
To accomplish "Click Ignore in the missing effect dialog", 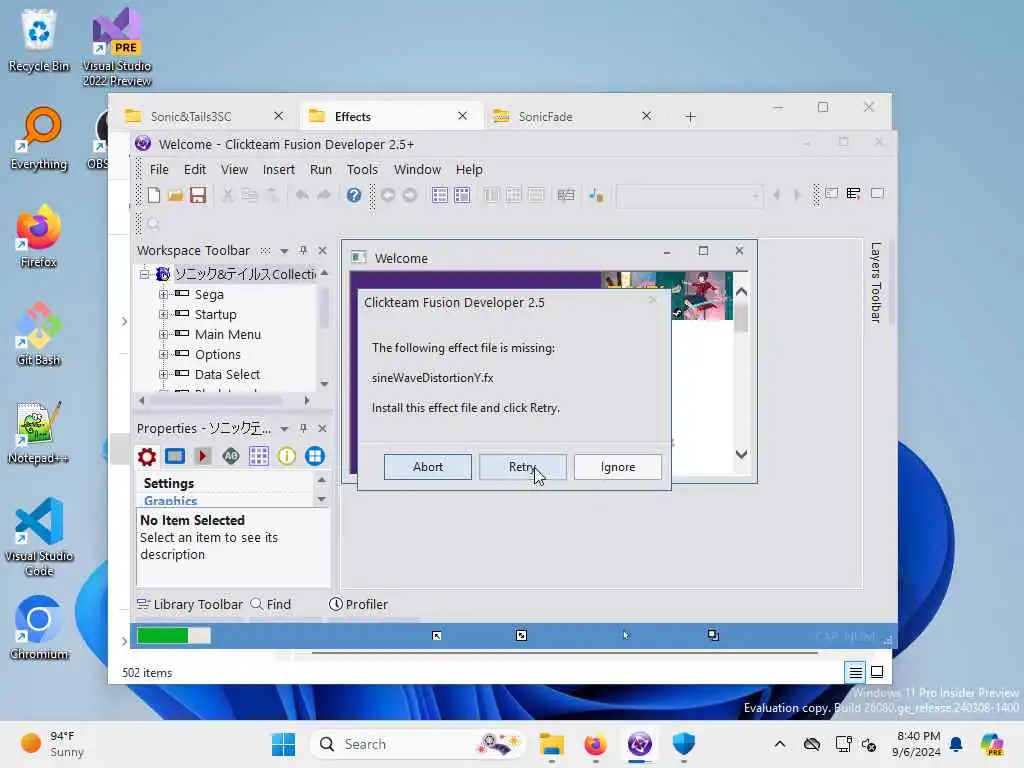I will point(618,467).
